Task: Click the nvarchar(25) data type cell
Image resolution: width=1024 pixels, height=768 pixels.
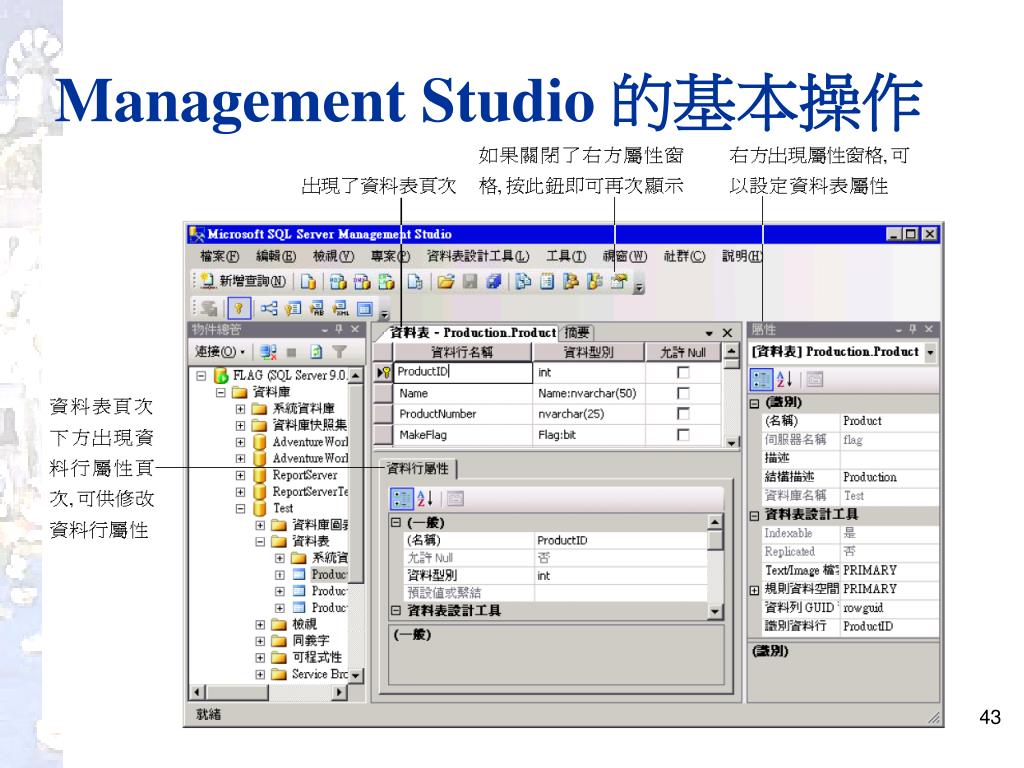Action: 589,413
